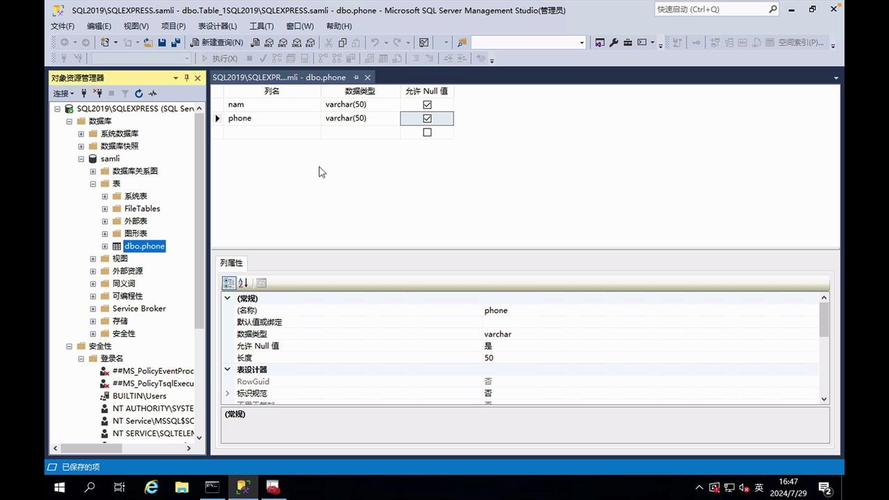Click the wrench properties icon in toolbar

click(613, 43)
